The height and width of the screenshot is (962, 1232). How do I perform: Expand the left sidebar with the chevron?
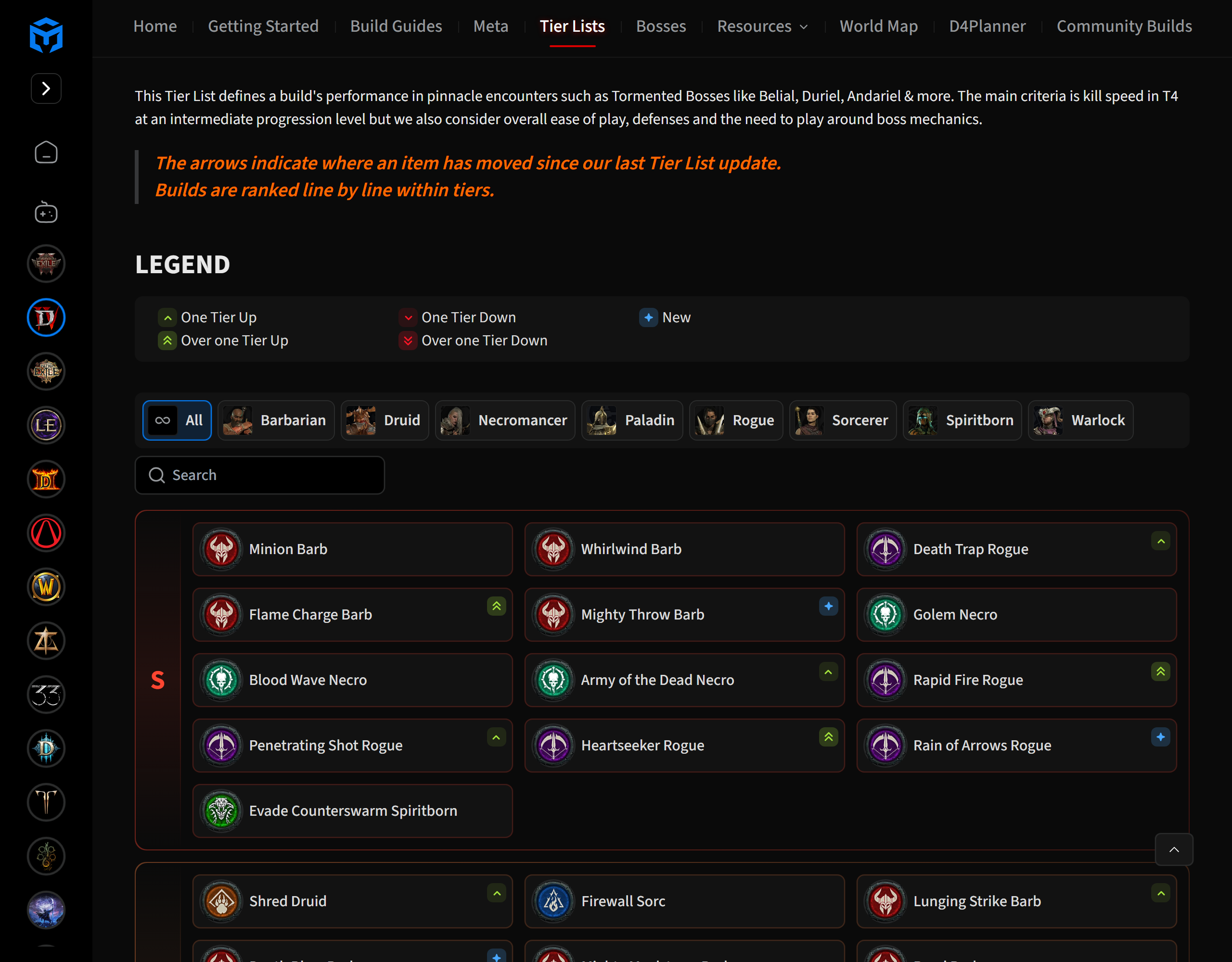[46, 89]
